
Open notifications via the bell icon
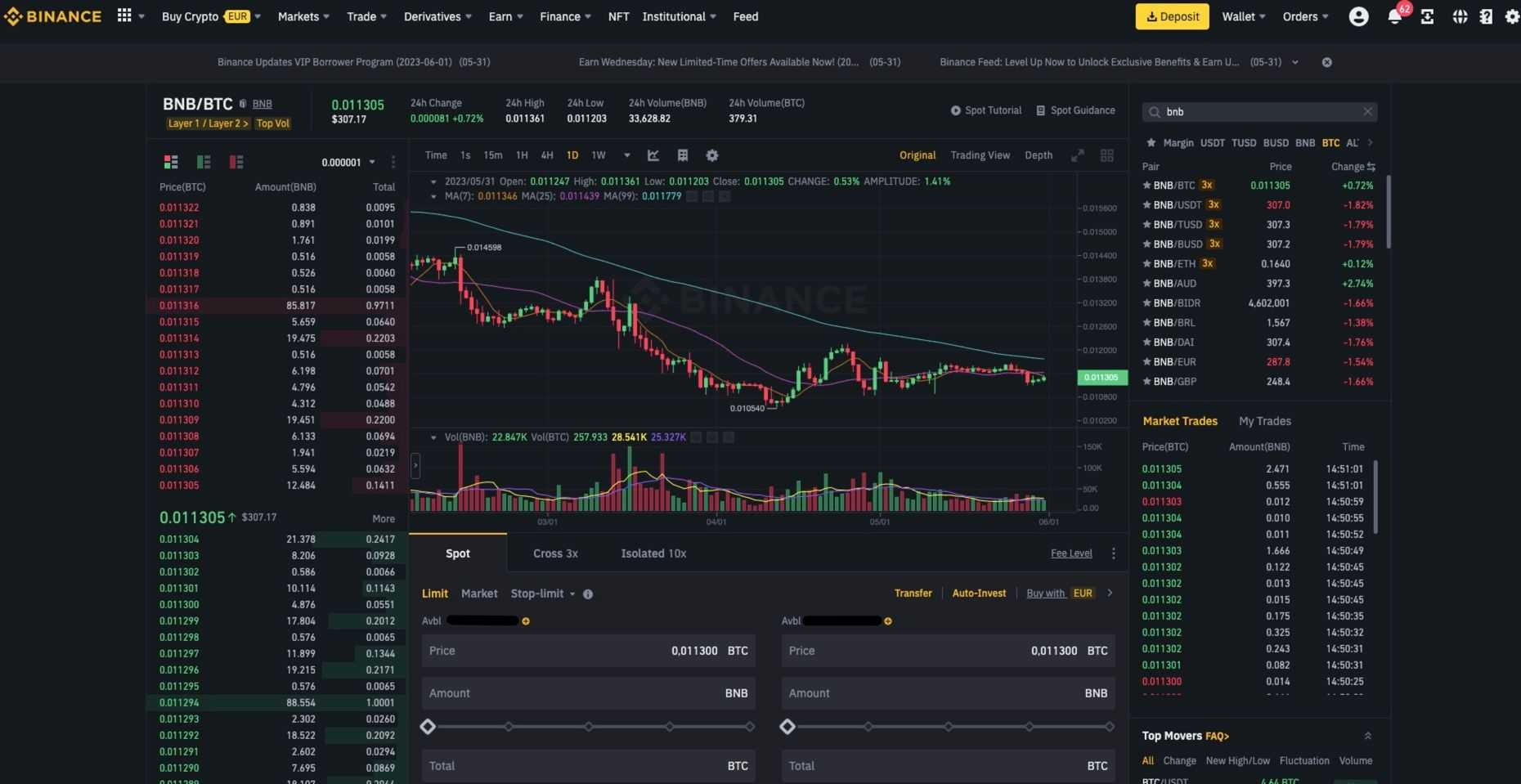1393,16
